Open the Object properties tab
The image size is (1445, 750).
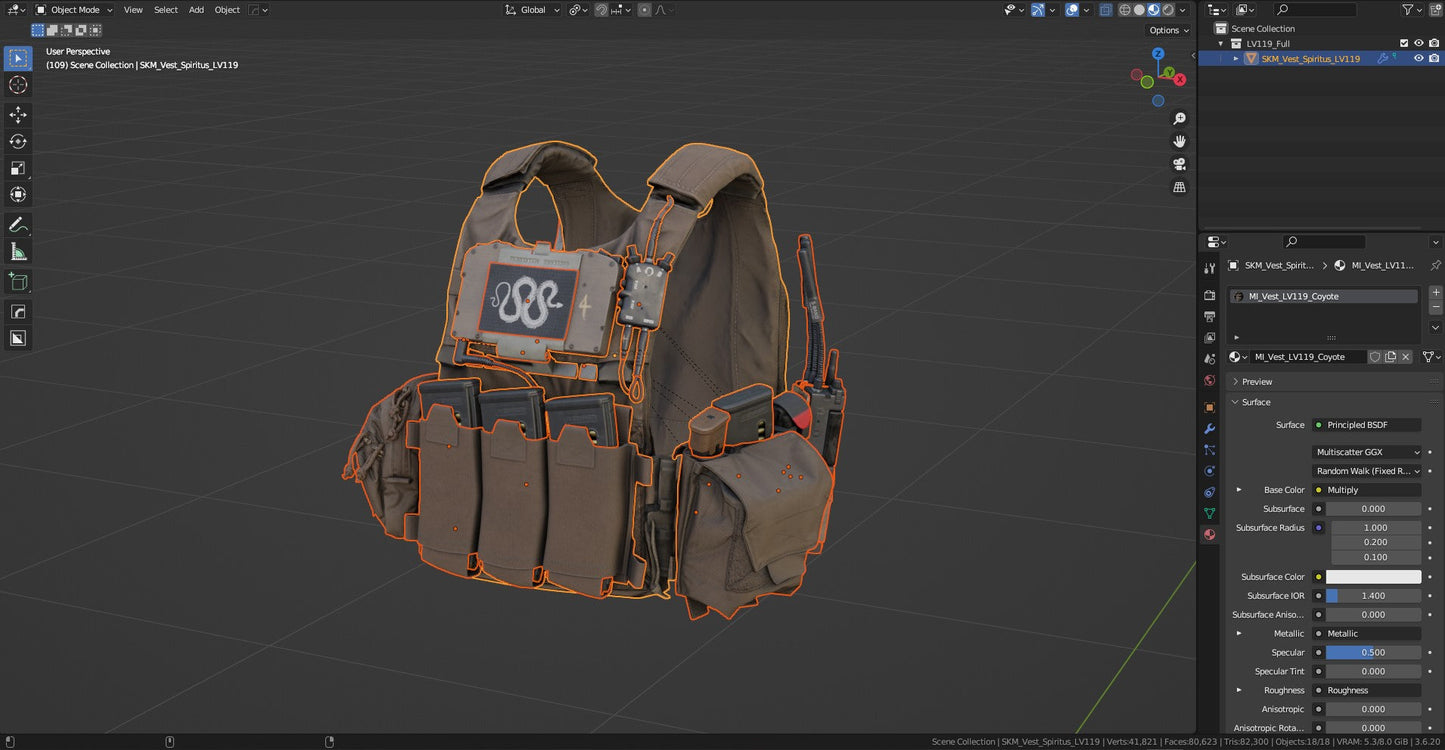tap(1209, 407)
